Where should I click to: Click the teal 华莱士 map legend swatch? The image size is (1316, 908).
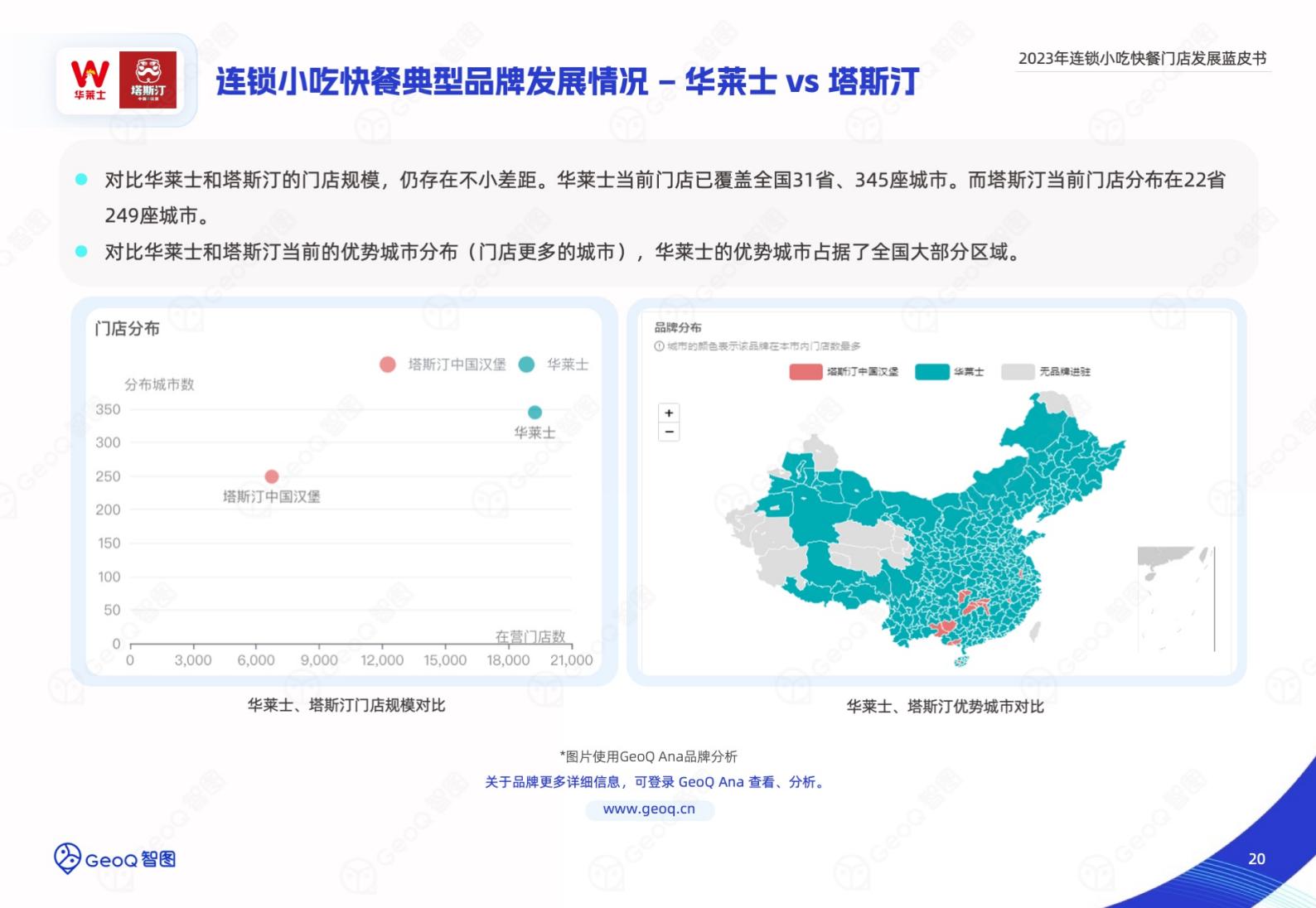(931, 372)
